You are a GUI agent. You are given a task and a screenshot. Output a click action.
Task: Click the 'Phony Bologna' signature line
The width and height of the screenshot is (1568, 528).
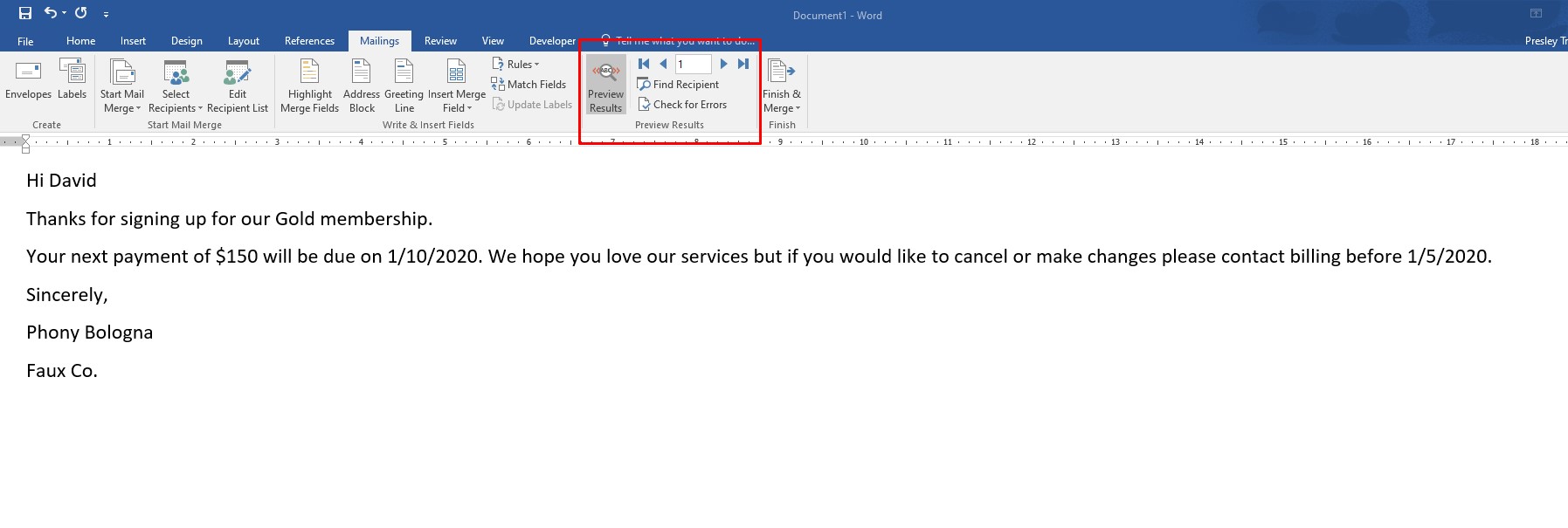point(89,333)
